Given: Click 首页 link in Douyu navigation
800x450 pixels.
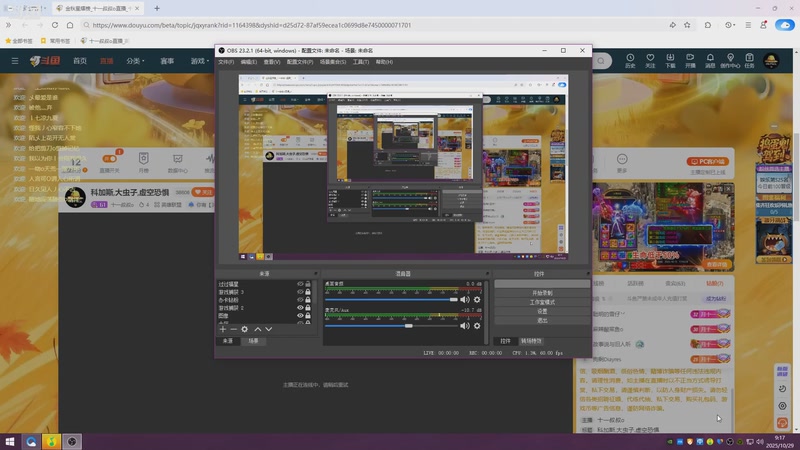Looking at the screenshot, I should coord(80,61).
